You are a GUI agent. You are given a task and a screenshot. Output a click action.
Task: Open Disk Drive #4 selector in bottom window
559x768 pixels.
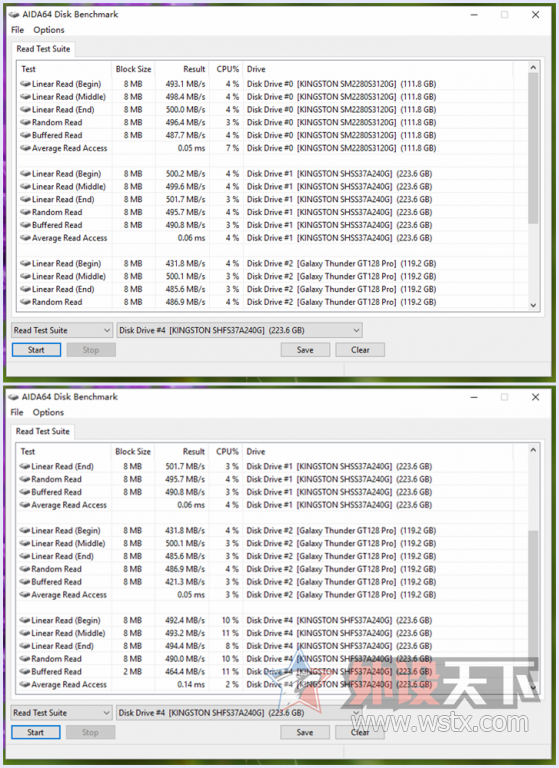239,713
